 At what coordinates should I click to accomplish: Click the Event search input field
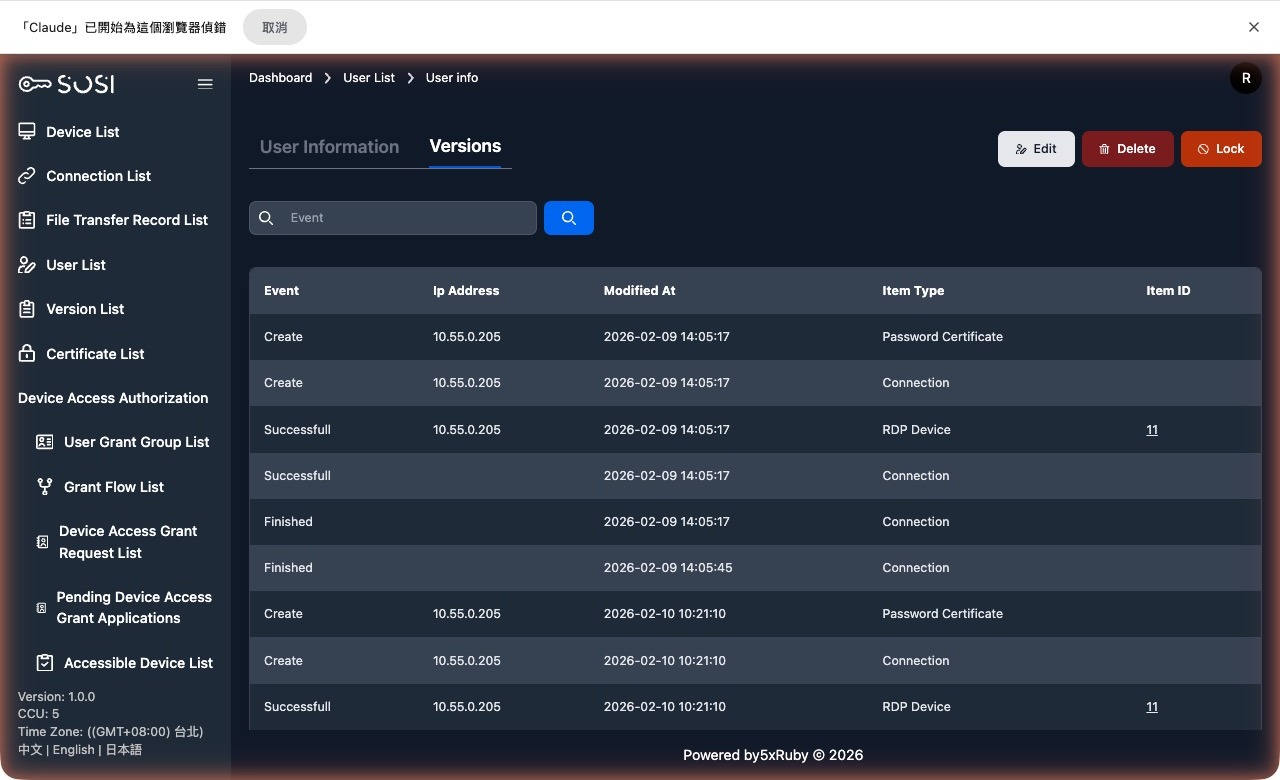pos(392,217)
